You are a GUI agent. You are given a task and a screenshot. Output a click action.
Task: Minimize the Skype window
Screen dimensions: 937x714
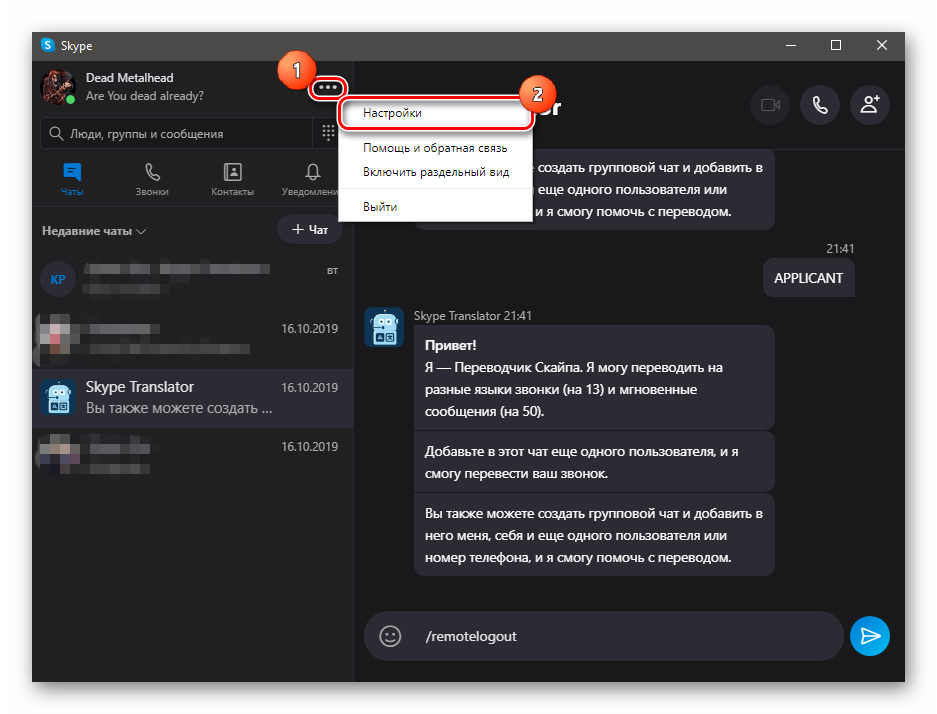(x=791, y=45)
